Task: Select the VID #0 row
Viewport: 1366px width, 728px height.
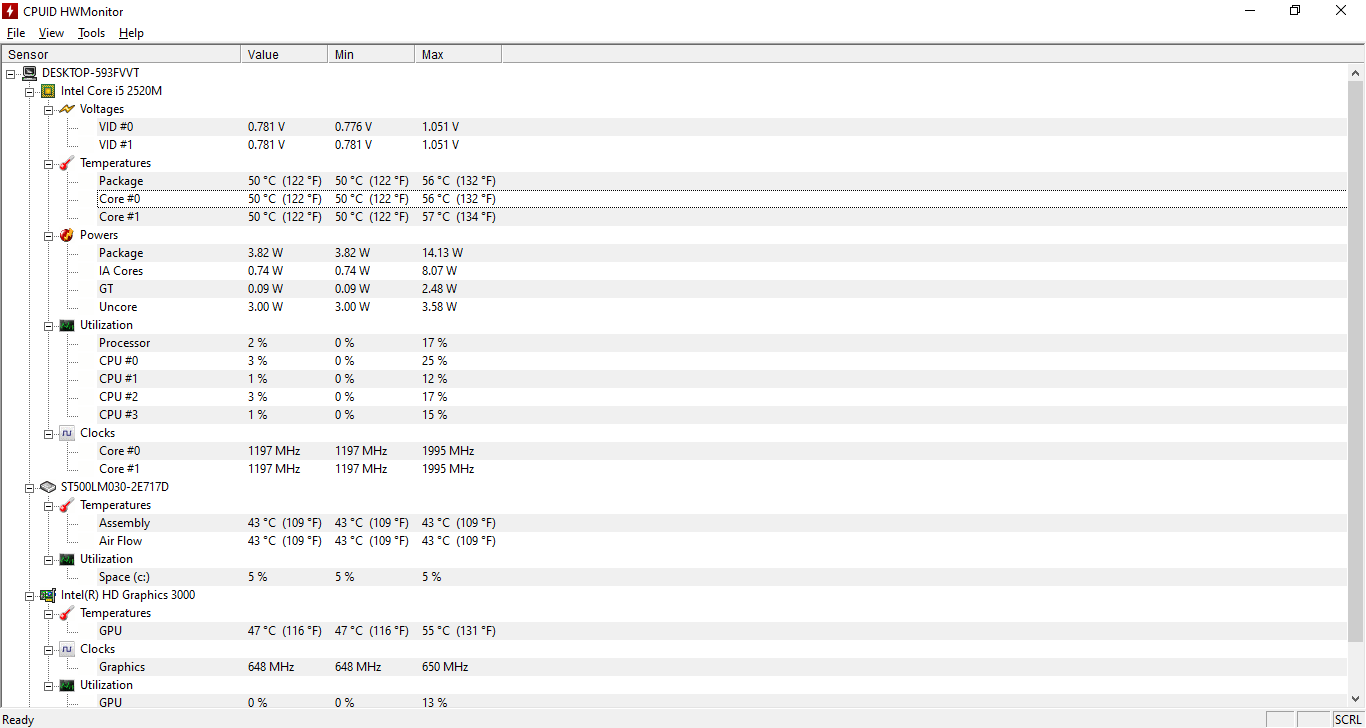Action: pyautogui.click(x=721, y=127)
